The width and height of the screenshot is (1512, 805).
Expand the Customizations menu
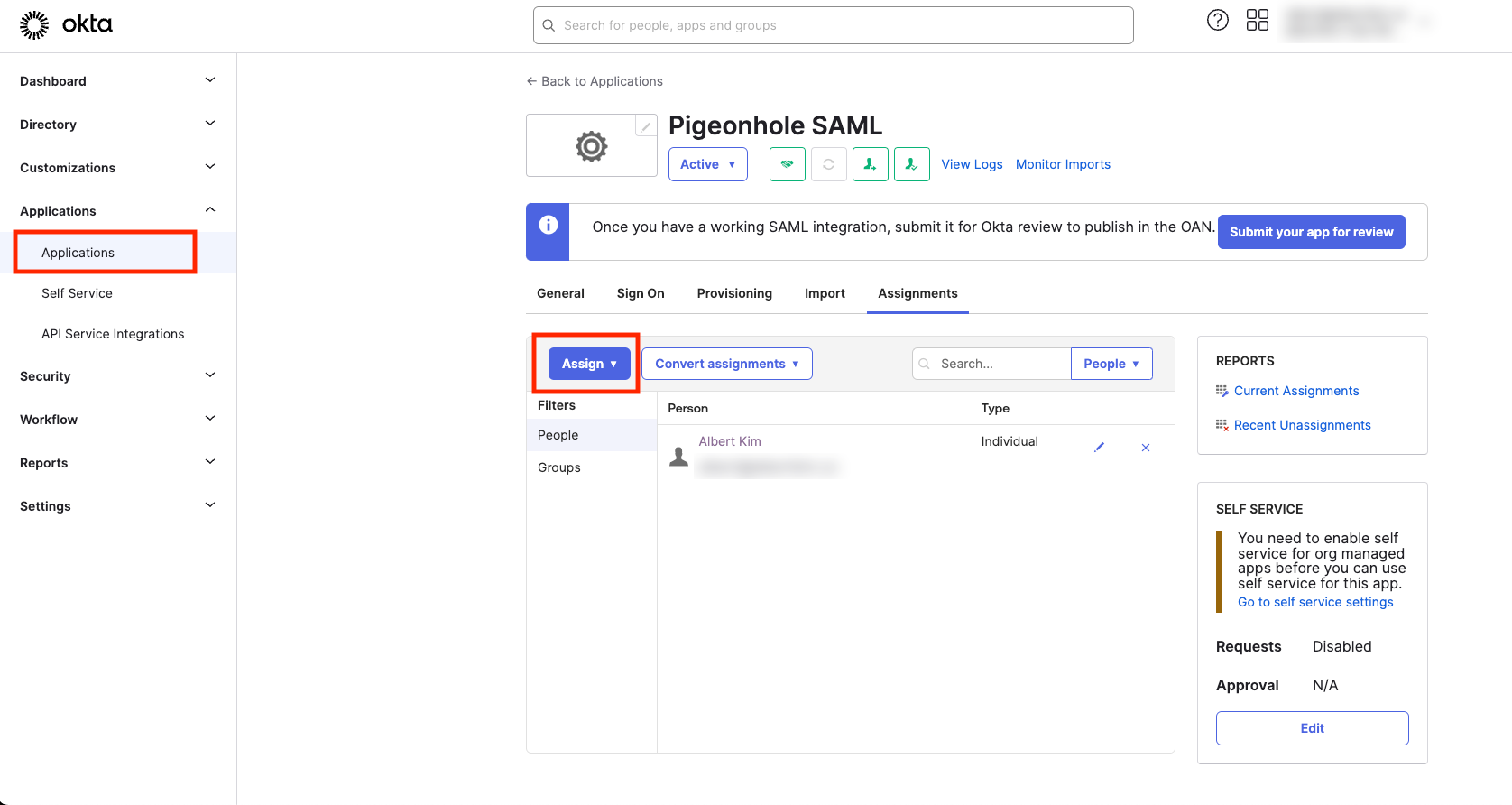[118, 168]
